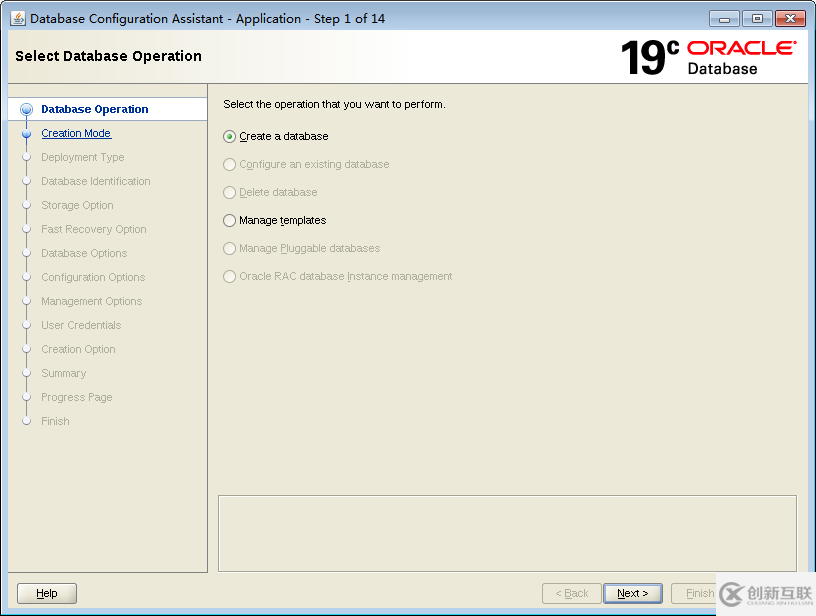Screen dimensions: 816x616
Task: Click the Database Options step label
Action: (84, 253)
